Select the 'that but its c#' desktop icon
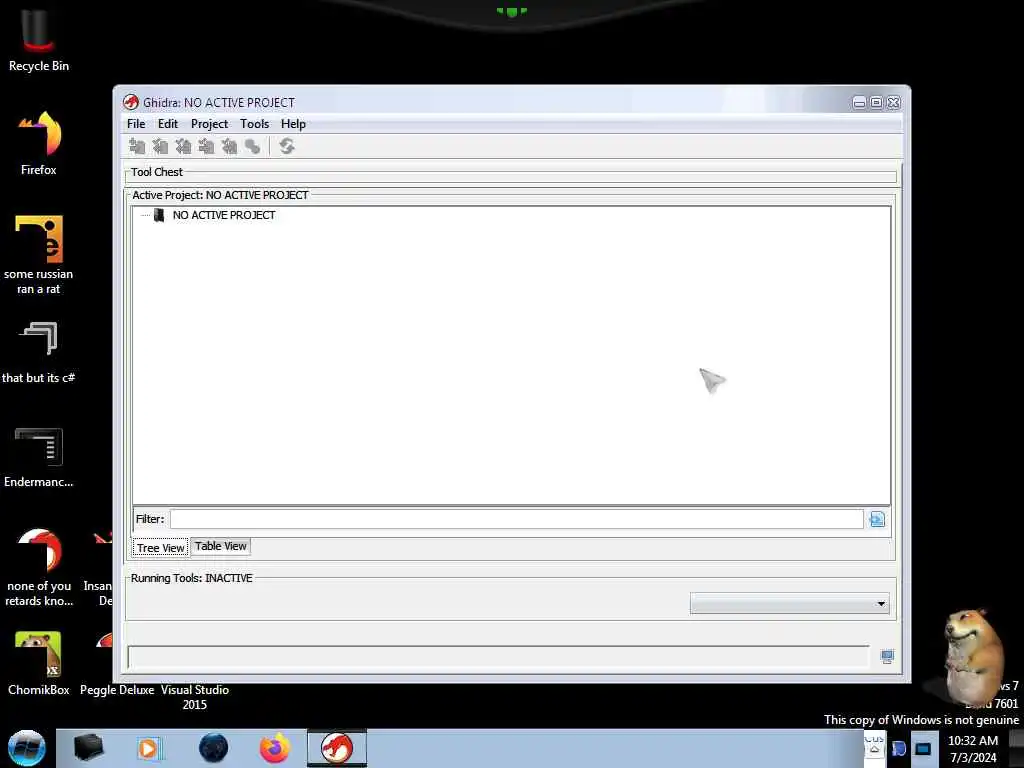Image resolution: width=1024 pixels, height=768 pixels. pos(39,353)
